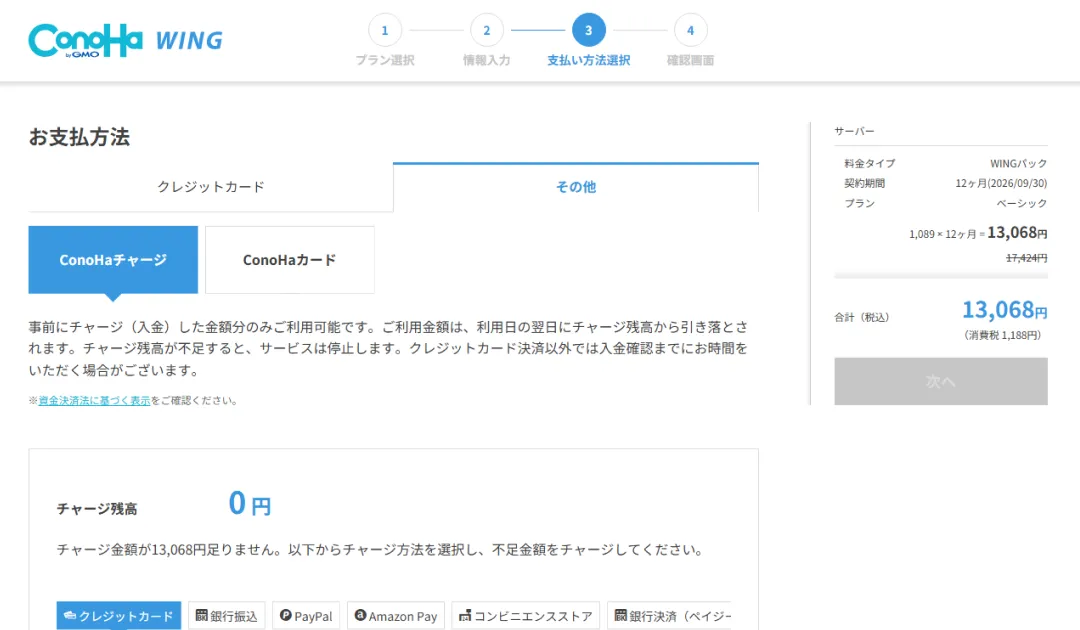Image resolution: width=1080 pixels, height=630 pixels.
Task: Click the struck-through 17,424円 price
Action: point(1026,258)
